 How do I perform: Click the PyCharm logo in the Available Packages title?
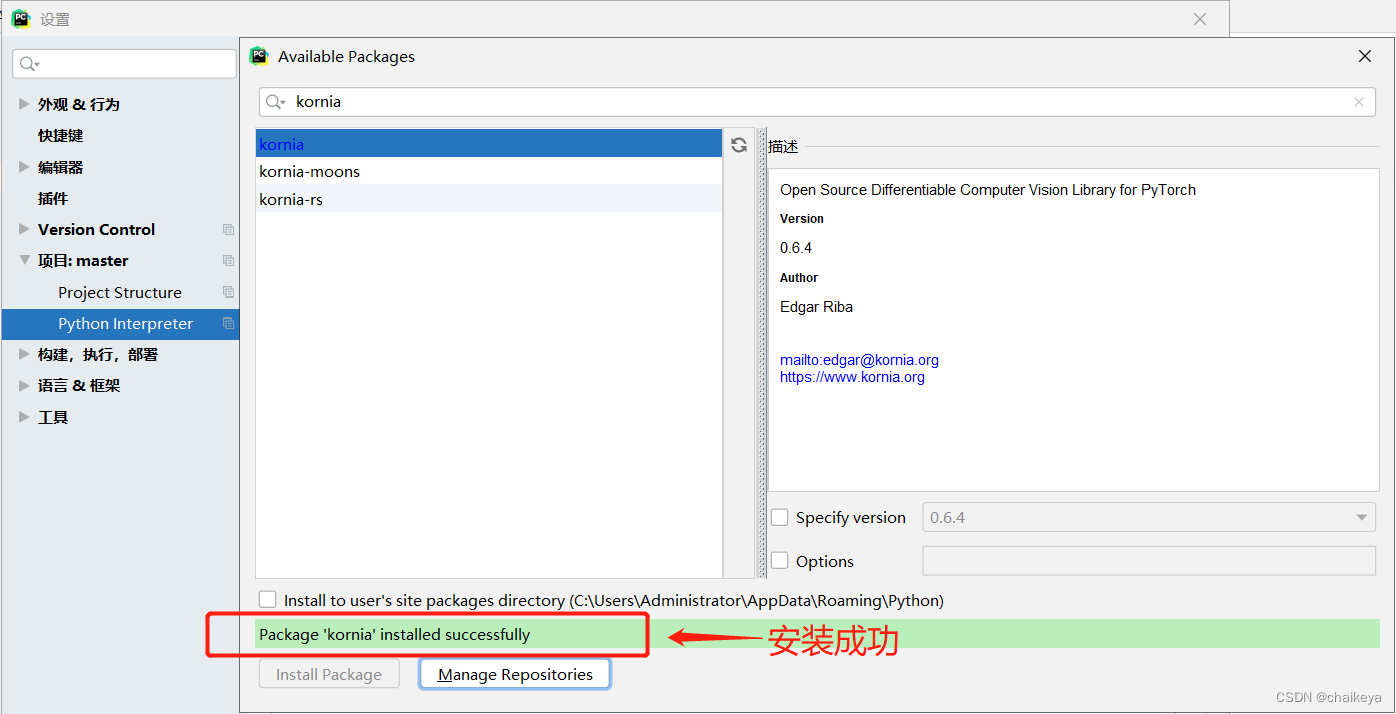pyautogui.click(x=259, y=56)
